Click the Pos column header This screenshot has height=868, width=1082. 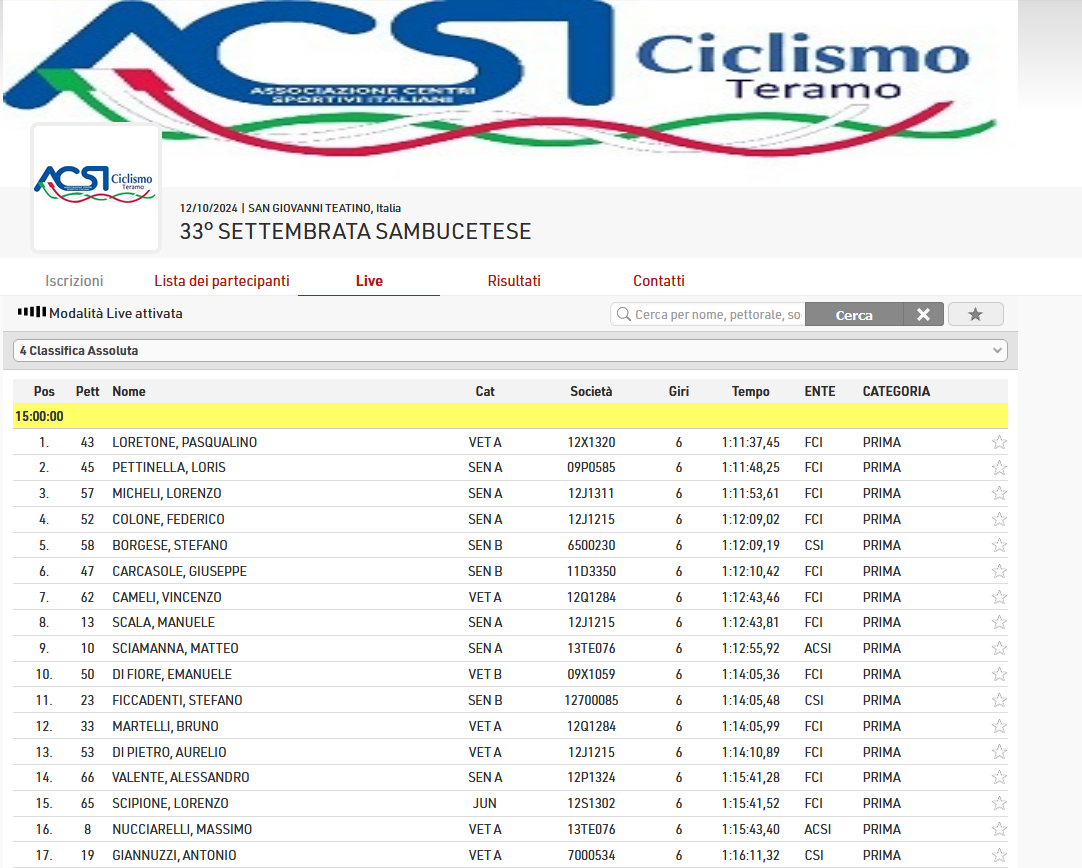pyautogui.click(x=44, y=391)
